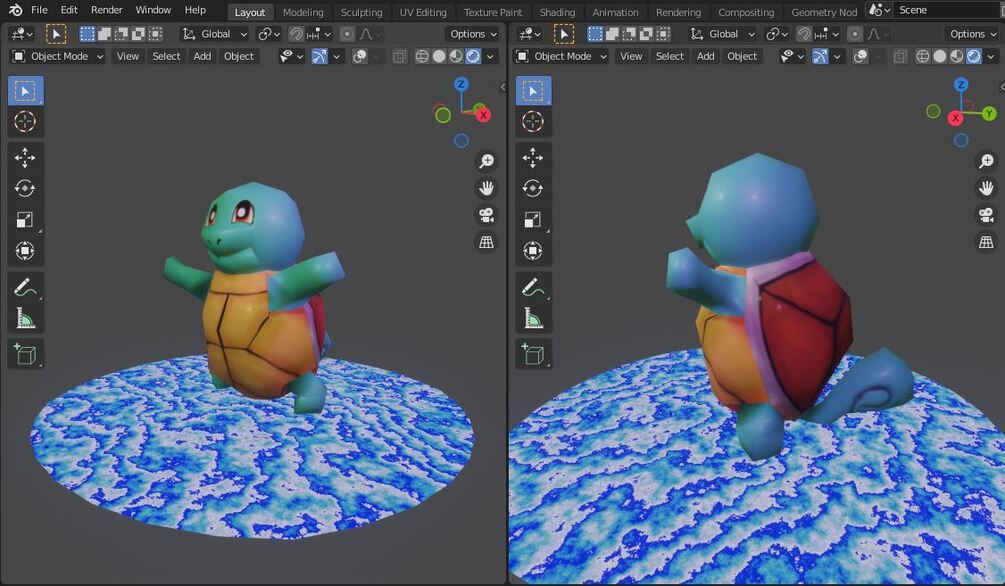Switch right viewport to wireframe shading
This screenshot has width=1005, height=586.
tap(922, 56)
